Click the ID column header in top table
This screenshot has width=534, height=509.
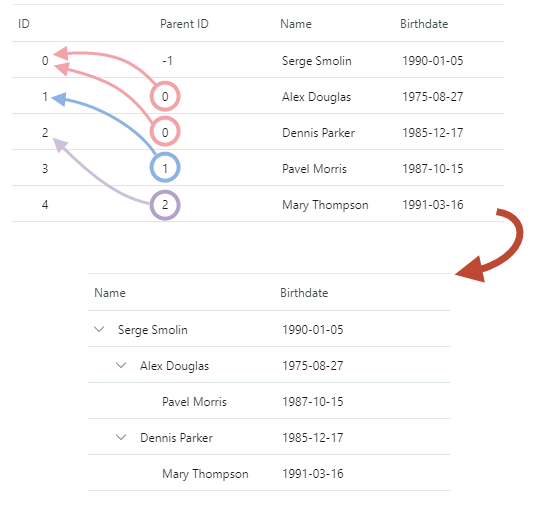tap(24, 24)
